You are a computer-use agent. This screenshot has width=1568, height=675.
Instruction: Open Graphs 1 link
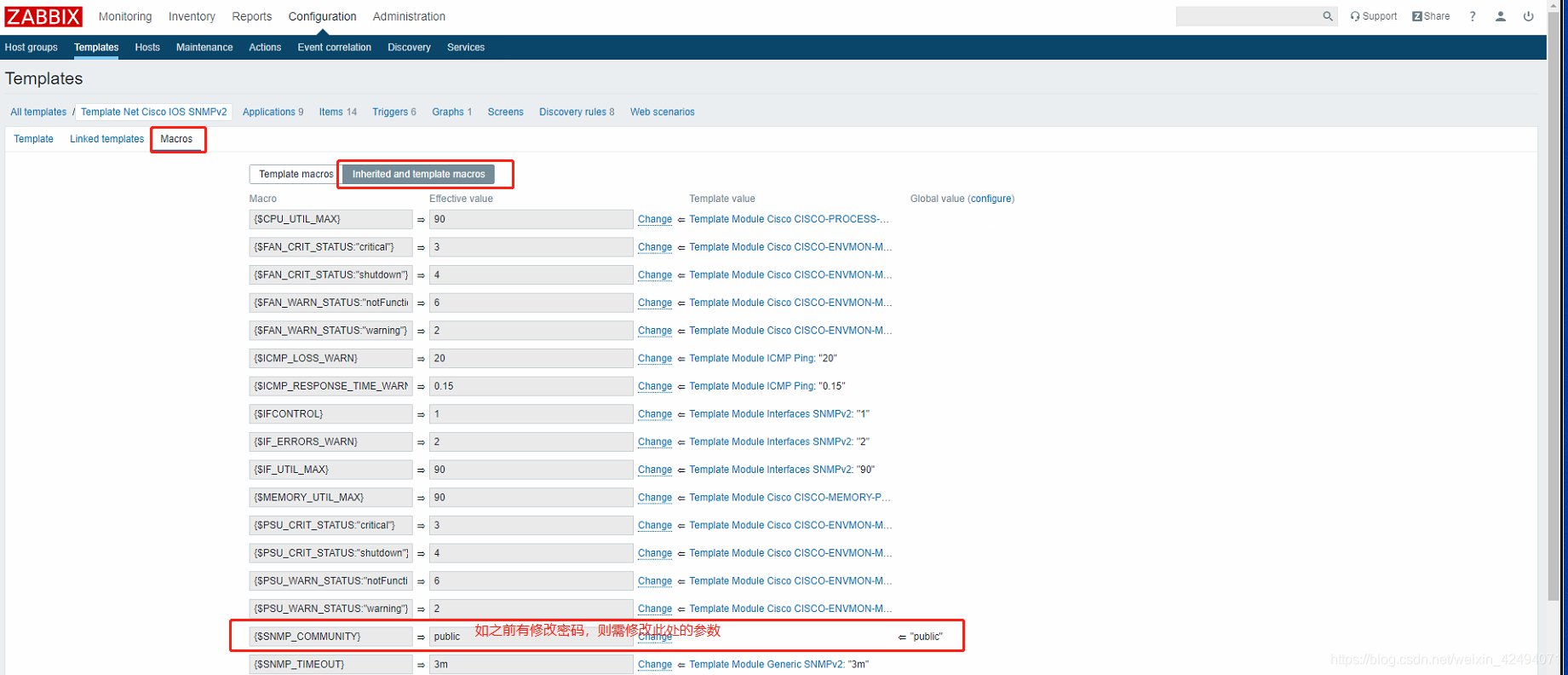(x=451, y=112)
